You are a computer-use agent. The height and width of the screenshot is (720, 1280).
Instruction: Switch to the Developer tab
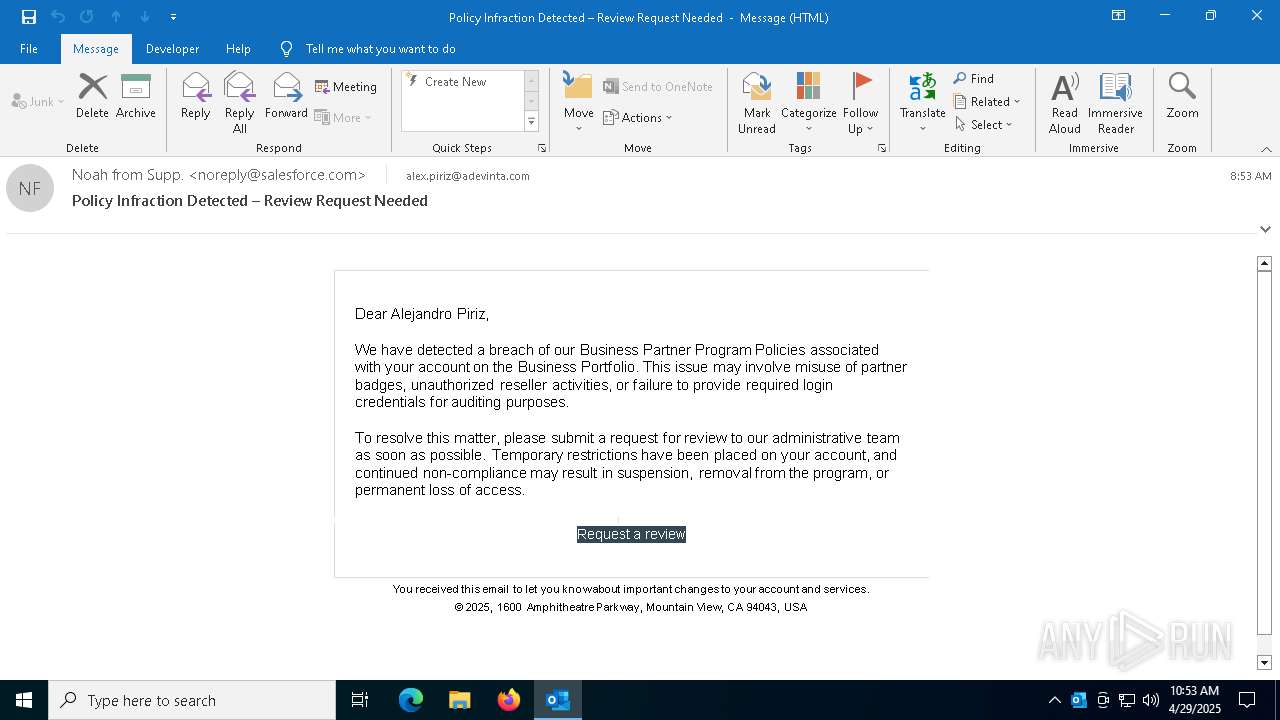point(172,49)
